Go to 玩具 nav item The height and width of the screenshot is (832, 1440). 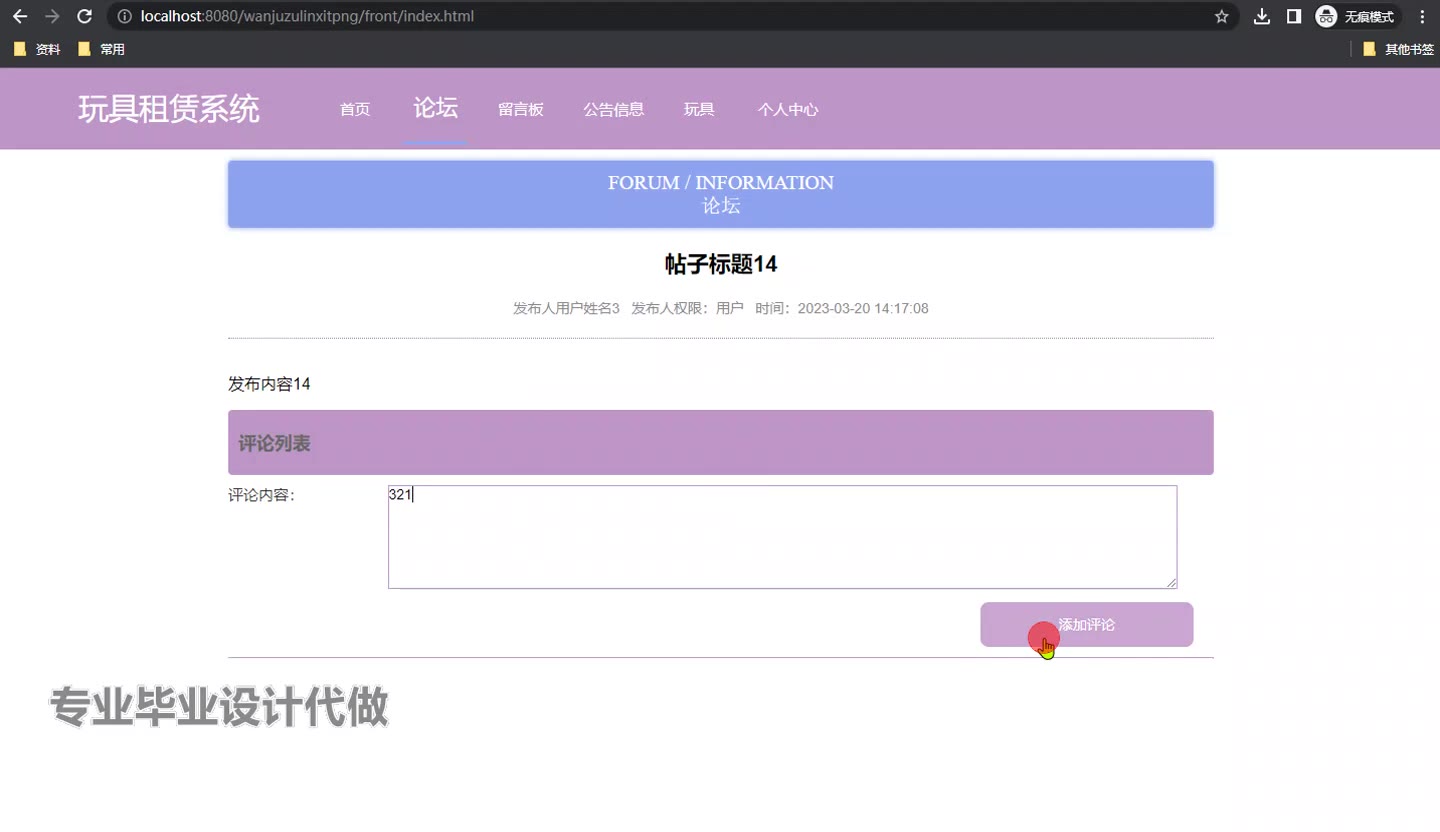click(x=699, y=109)
